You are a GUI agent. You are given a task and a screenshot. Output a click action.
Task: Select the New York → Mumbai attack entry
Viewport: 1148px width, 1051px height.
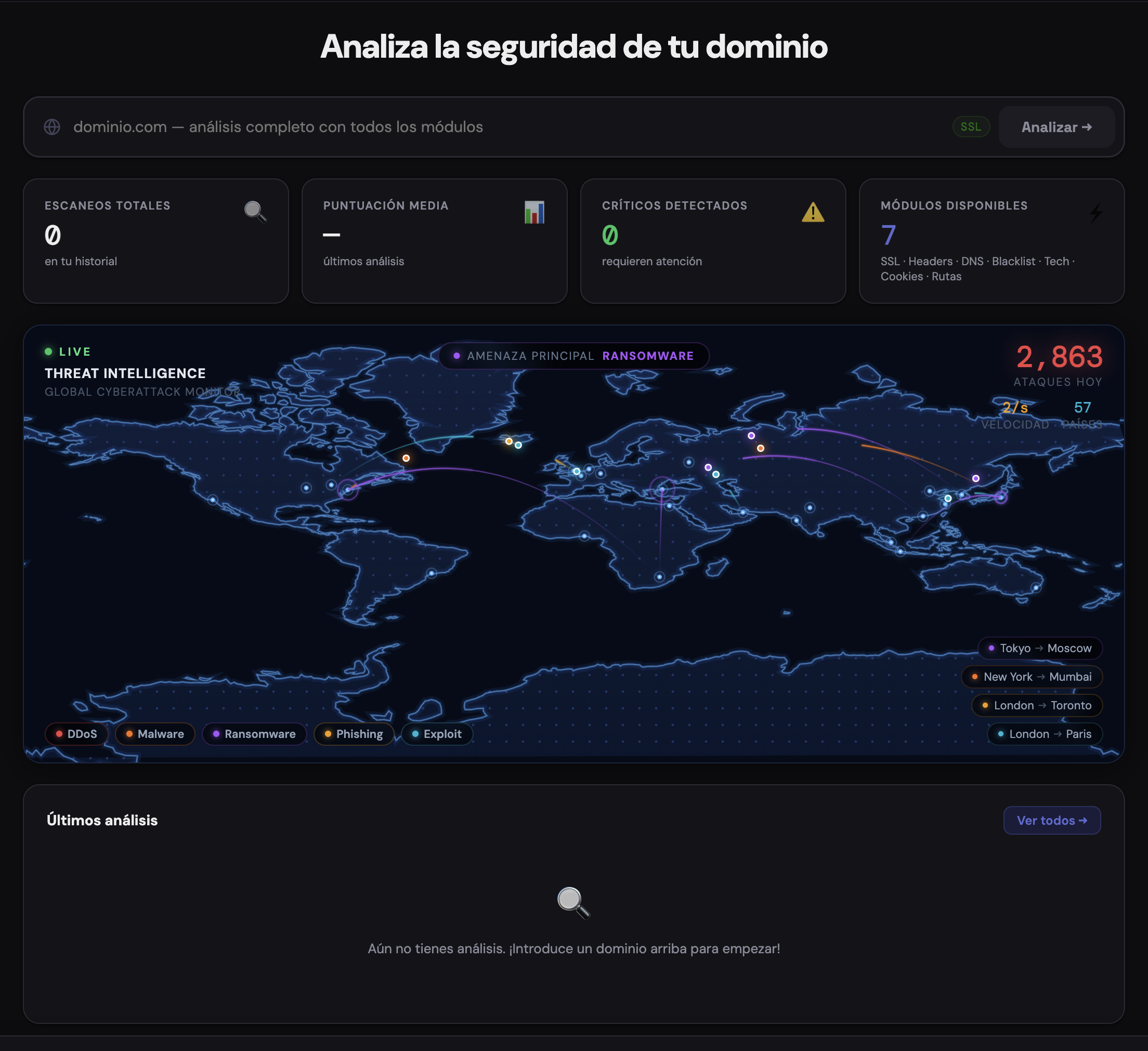[x=1032, y=677]
